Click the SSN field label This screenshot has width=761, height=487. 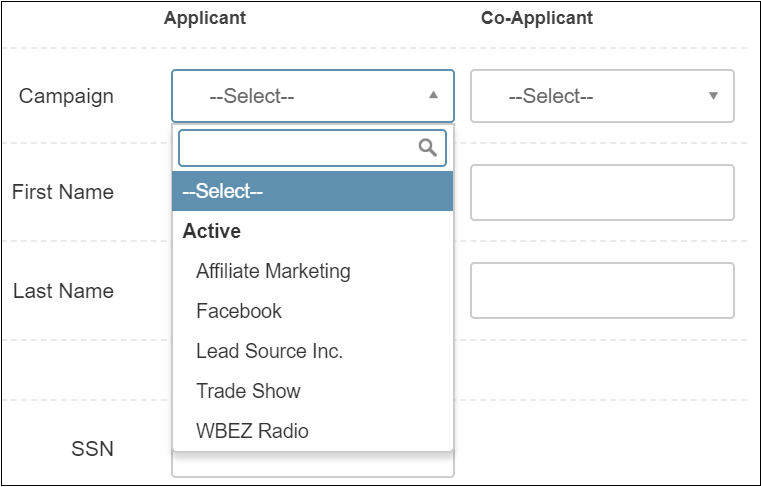[x=92, y=449]
